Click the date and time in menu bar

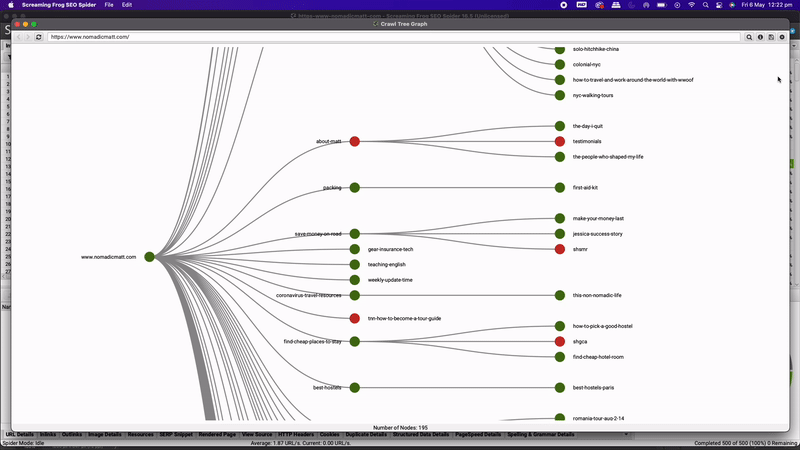coord(767,5)
